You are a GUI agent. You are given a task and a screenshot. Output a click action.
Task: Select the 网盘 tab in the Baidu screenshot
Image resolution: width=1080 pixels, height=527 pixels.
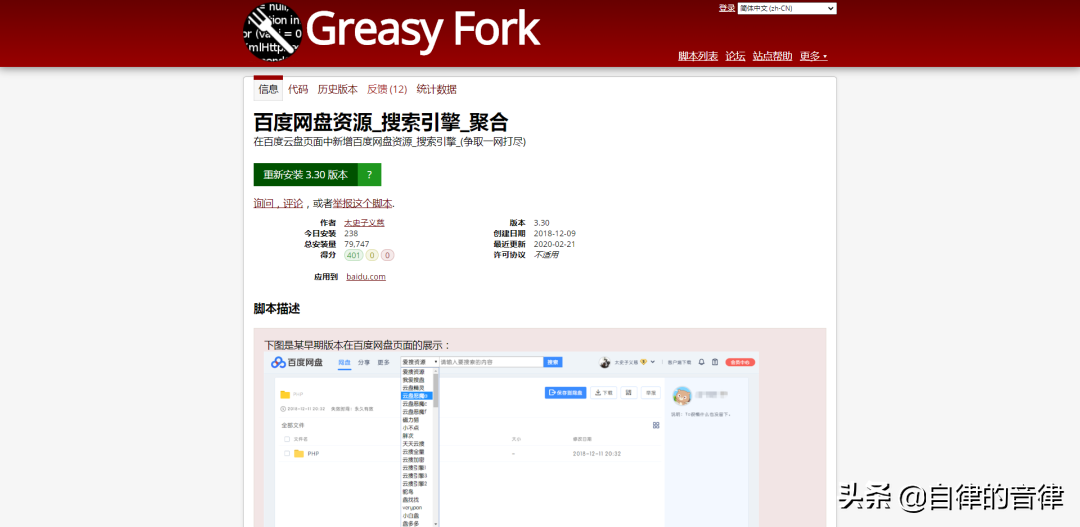coord(344,362)
